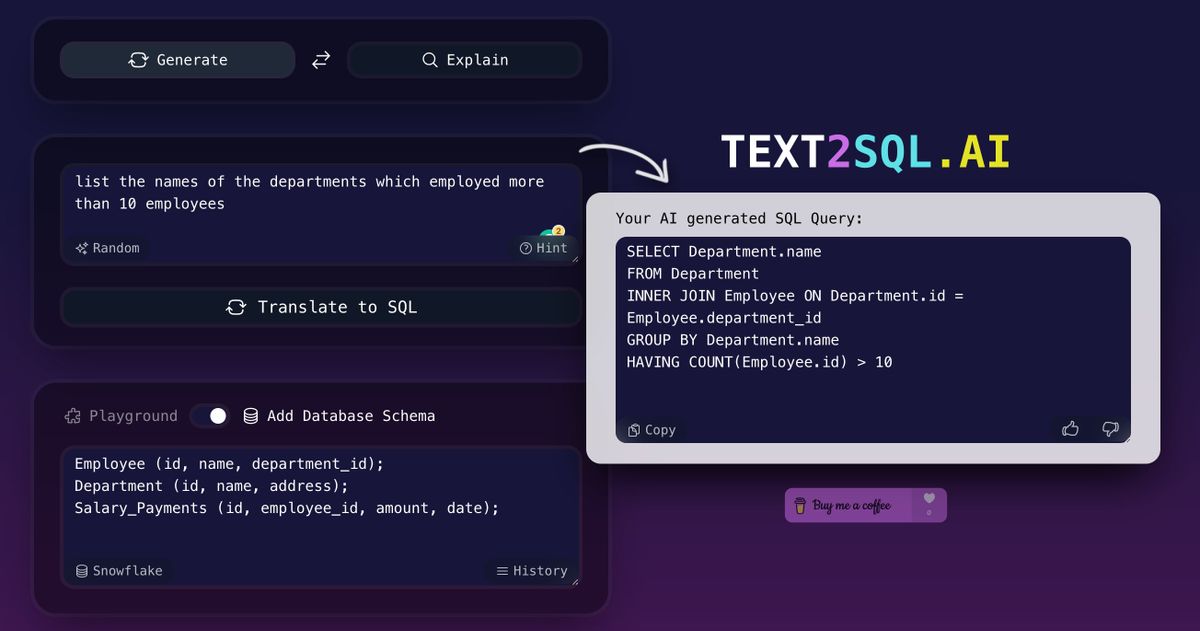This screenshot has width=1200, height=631.
Task: Click the swap arrows between Generate and Explain
Action: coord(320,60)
